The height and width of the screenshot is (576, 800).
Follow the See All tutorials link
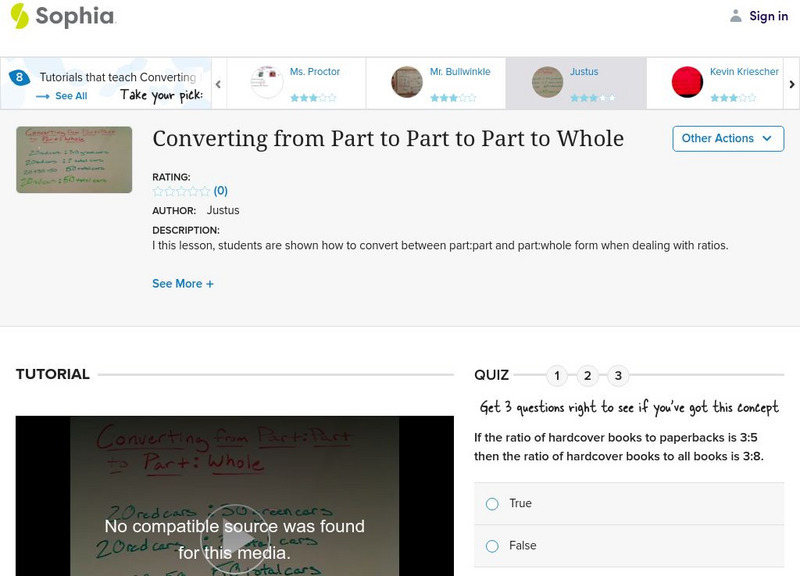coord(71,96)
